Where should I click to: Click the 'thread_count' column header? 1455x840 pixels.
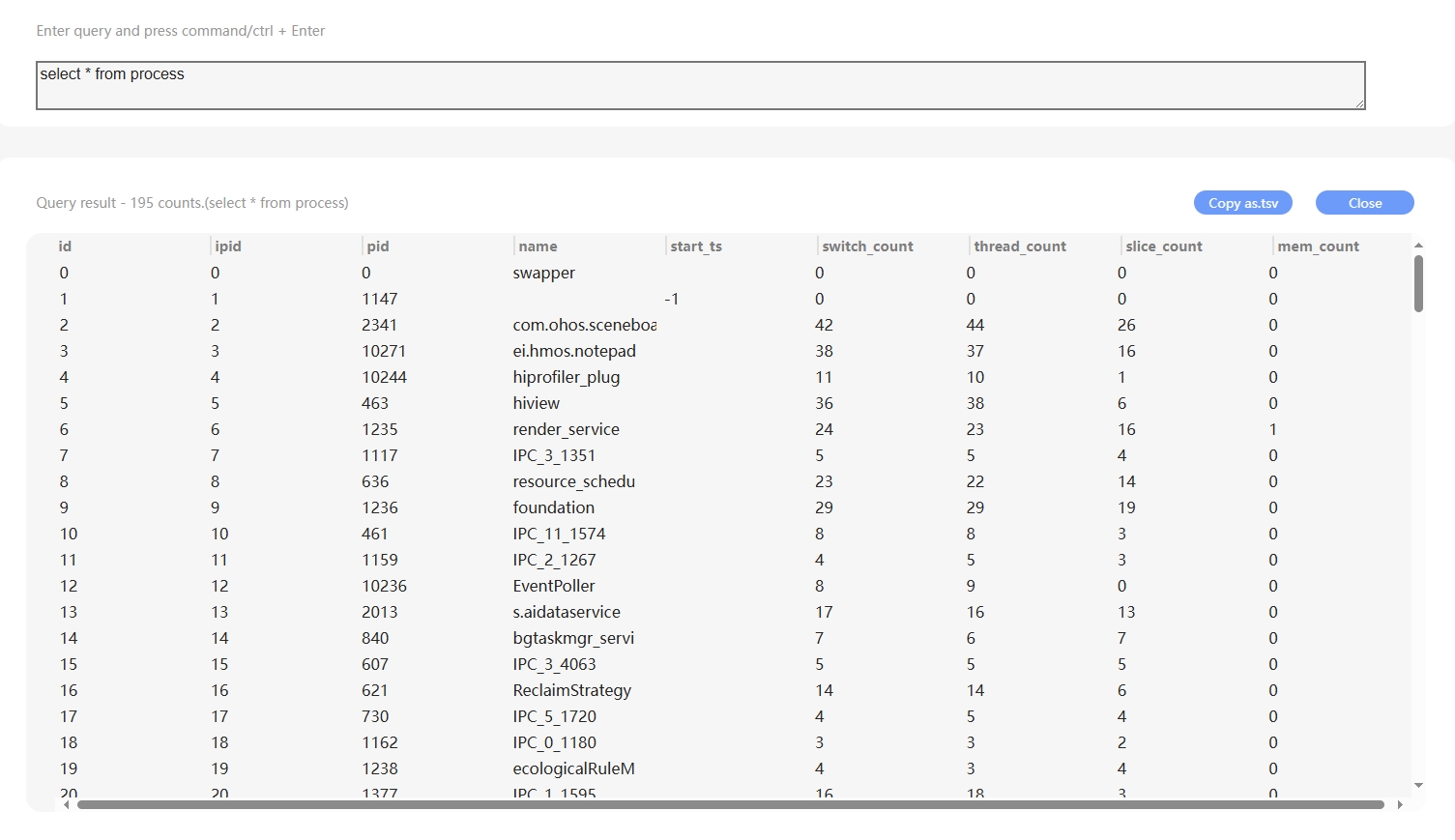coord(1020,246)
